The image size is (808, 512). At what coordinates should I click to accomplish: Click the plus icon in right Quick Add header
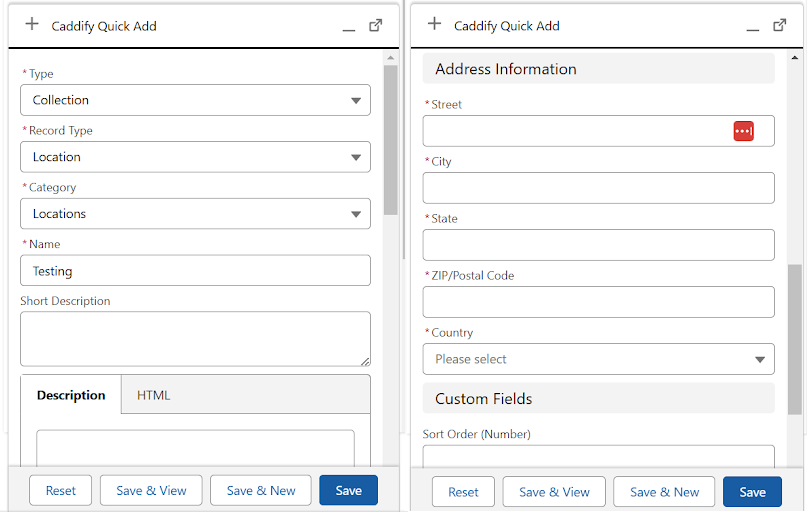[434, 25]
